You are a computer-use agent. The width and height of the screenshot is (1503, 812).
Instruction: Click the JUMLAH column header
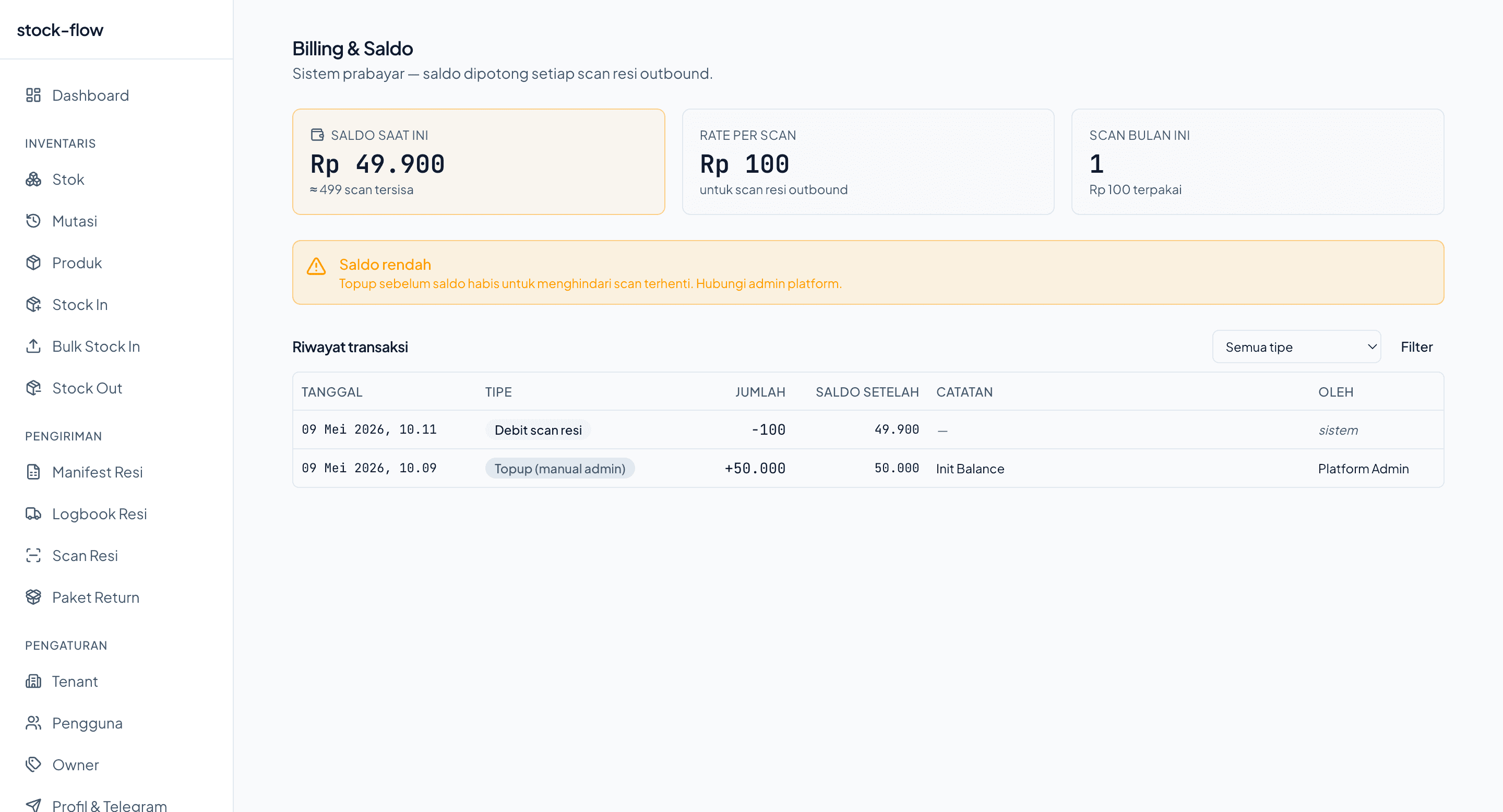760,391
